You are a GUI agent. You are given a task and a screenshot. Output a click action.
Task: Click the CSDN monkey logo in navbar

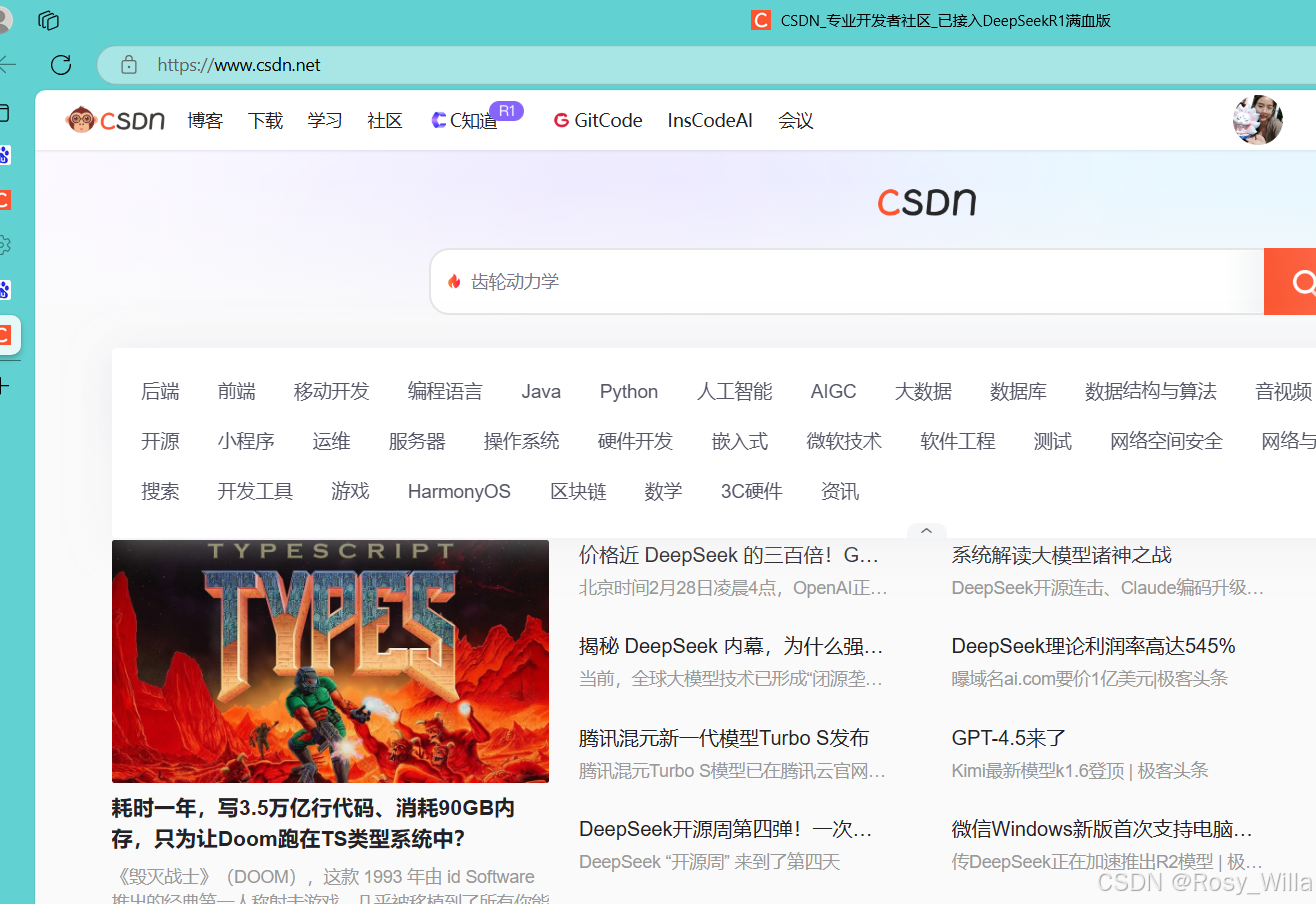pyautogui.click(x=115, y=121)
